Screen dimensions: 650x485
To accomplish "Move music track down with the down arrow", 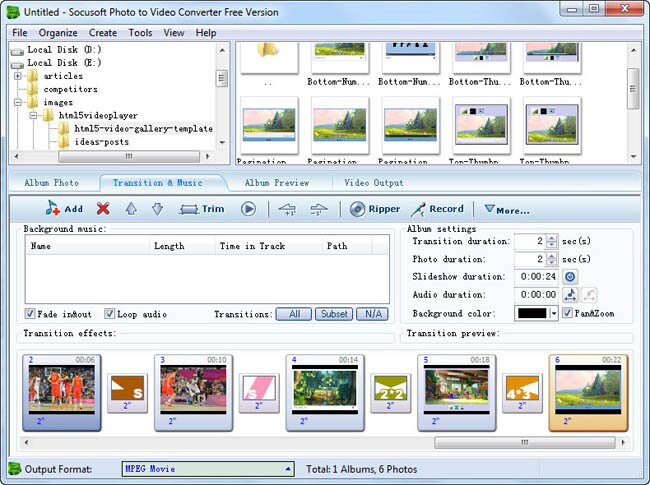I will 157,209.
